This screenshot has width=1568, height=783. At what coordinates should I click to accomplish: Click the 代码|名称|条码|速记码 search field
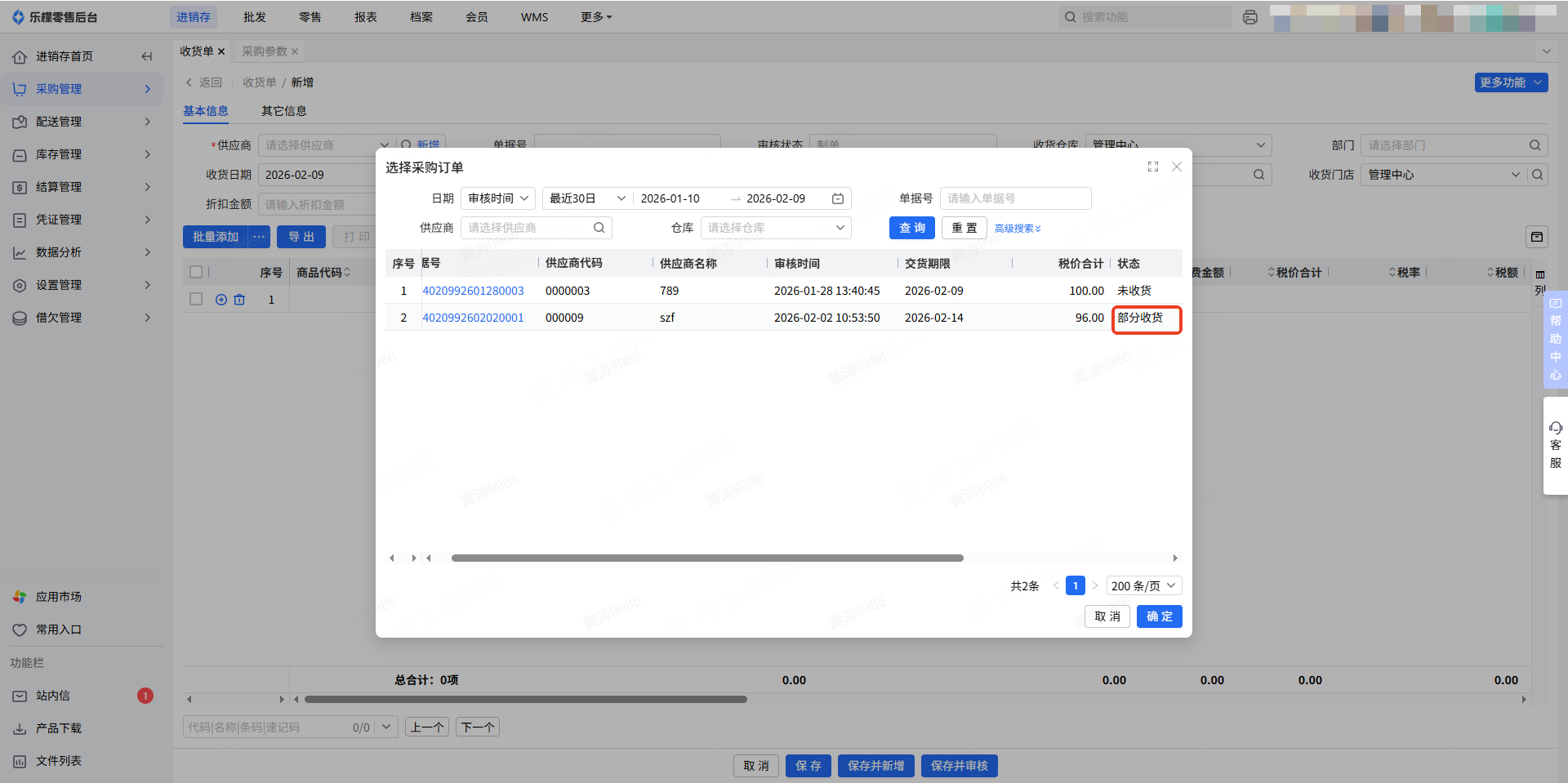pos(278,727)
